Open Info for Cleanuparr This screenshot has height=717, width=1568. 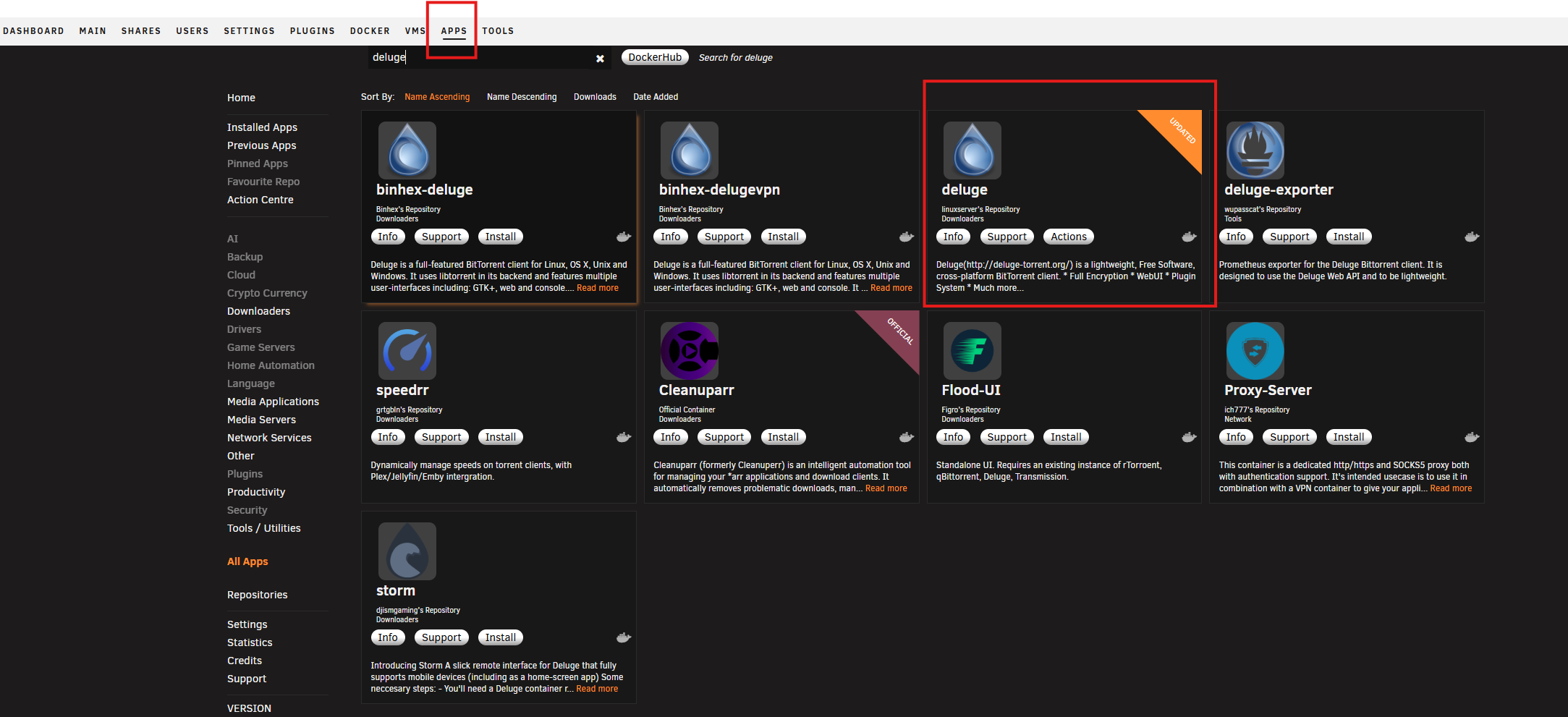pos(671,437)
